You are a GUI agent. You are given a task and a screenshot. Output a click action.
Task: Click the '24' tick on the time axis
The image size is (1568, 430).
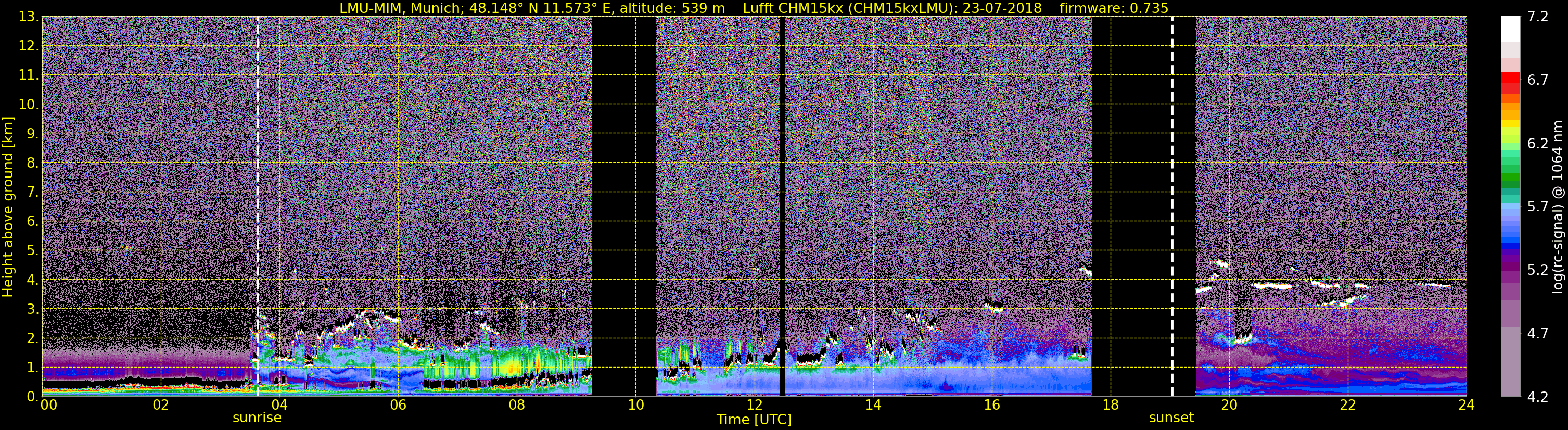point(1467,405)
